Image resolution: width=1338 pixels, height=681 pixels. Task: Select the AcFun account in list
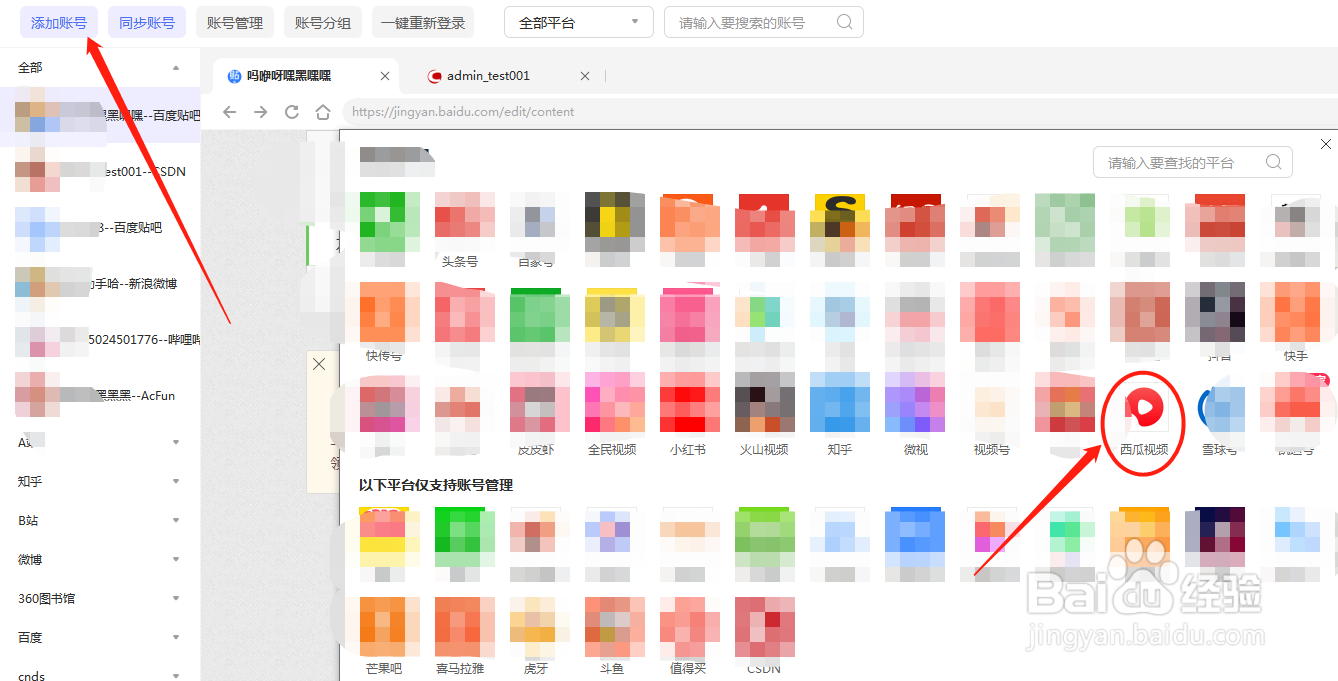[x=100, y=396]
